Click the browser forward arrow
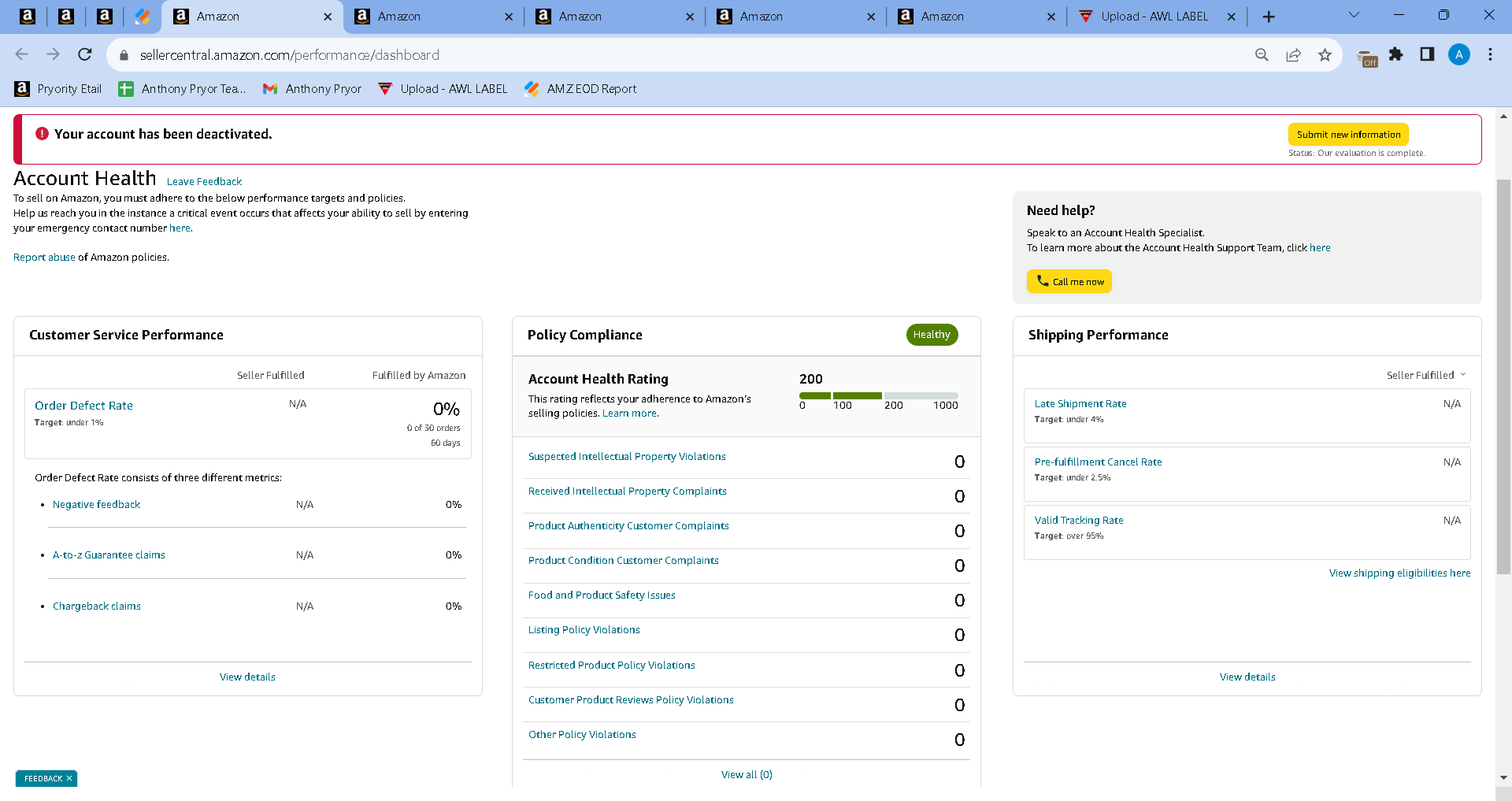Image resolution: width=1512 pixels, height=801 pixels. coord(53,54)
